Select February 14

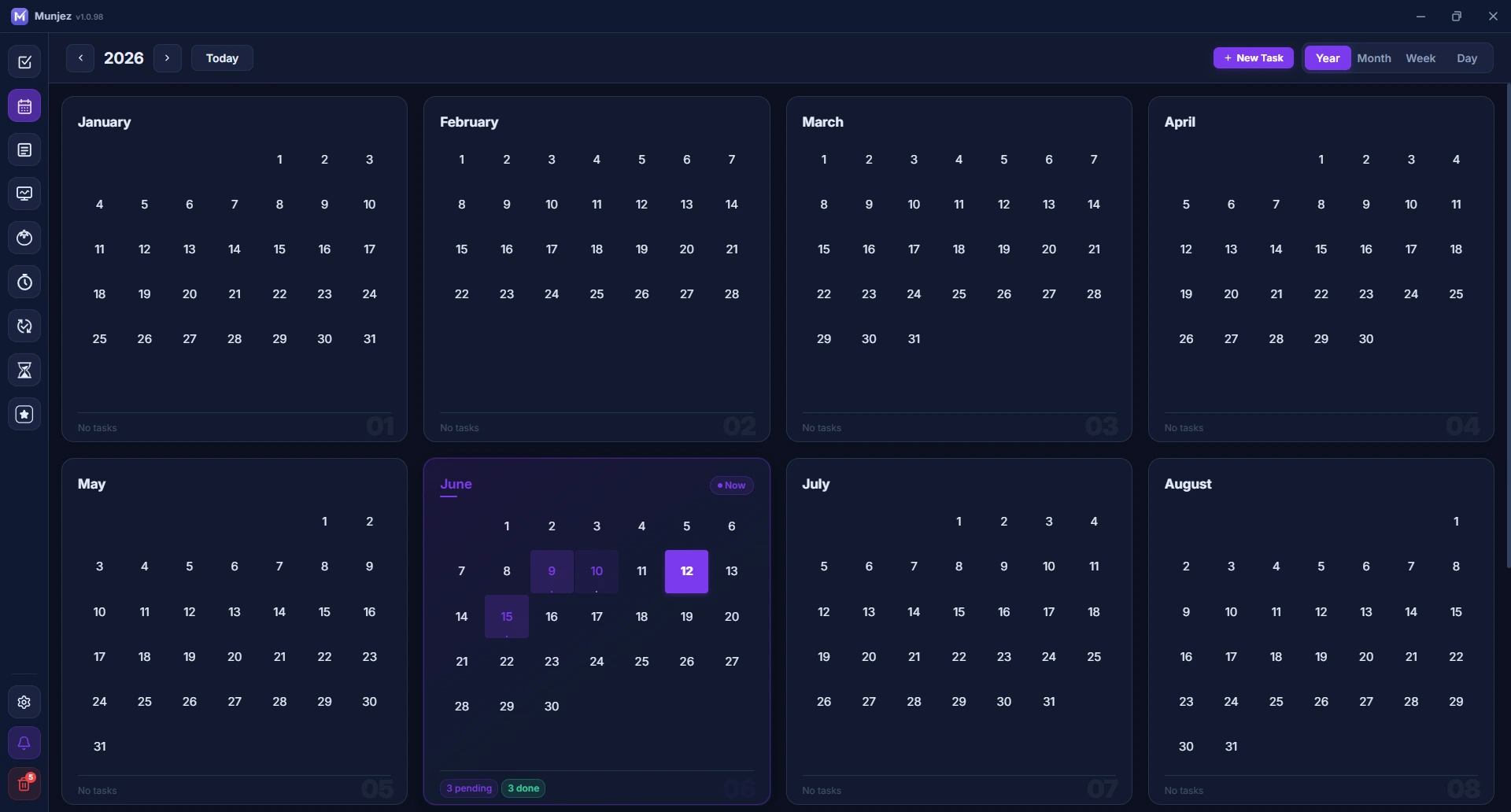tap(732, 205)
